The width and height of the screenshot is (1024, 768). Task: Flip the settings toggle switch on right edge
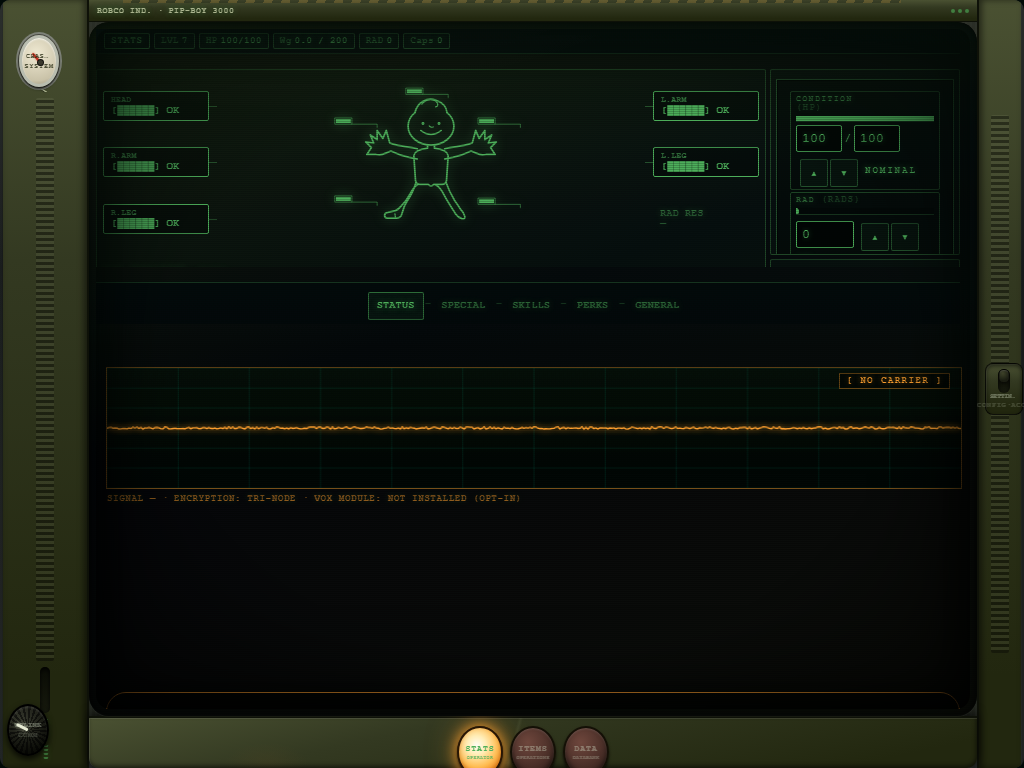[x=1004, y=381]
